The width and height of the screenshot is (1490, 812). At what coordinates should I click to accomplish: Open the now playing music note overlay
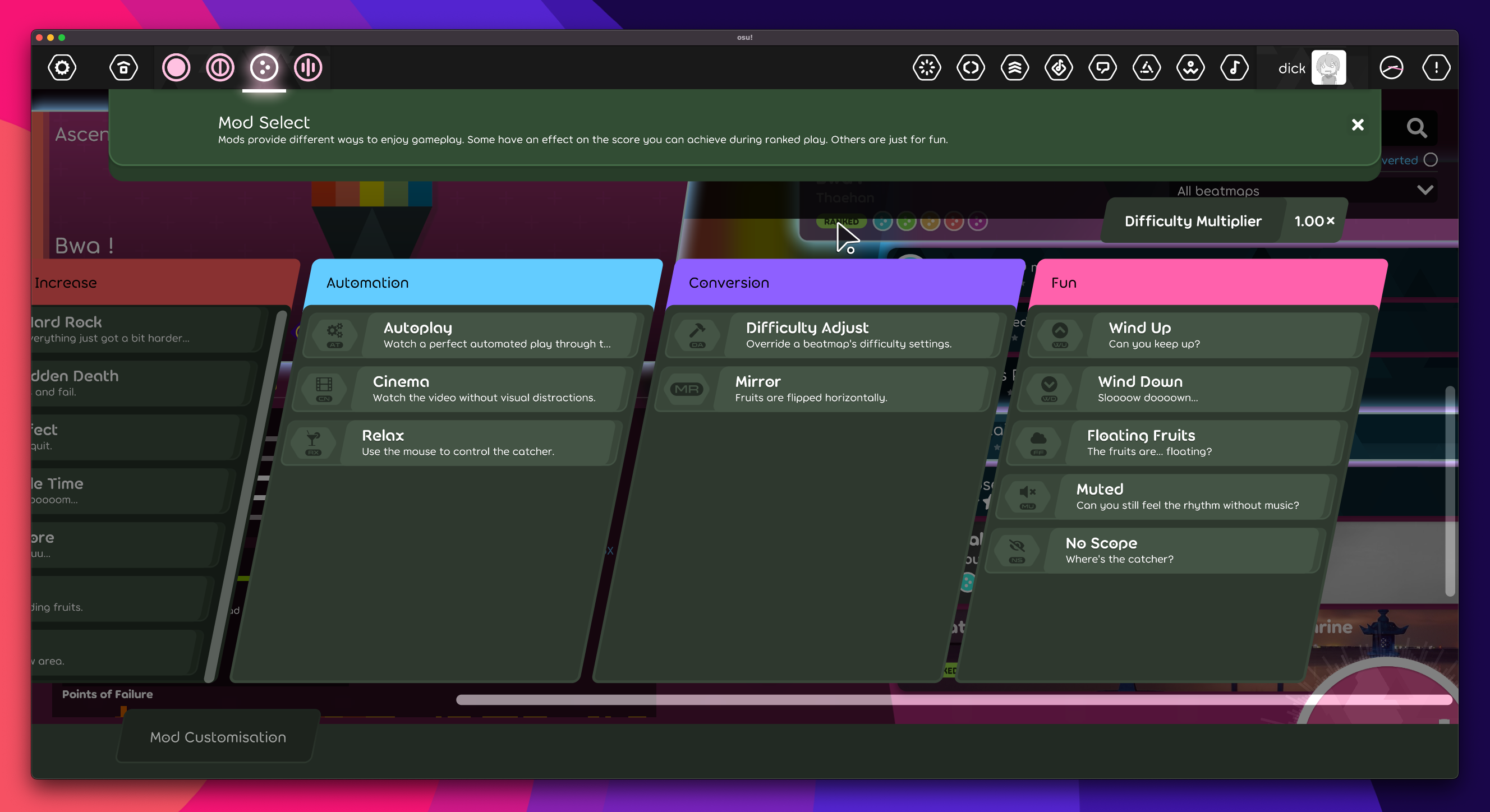tap(1235, 68)
